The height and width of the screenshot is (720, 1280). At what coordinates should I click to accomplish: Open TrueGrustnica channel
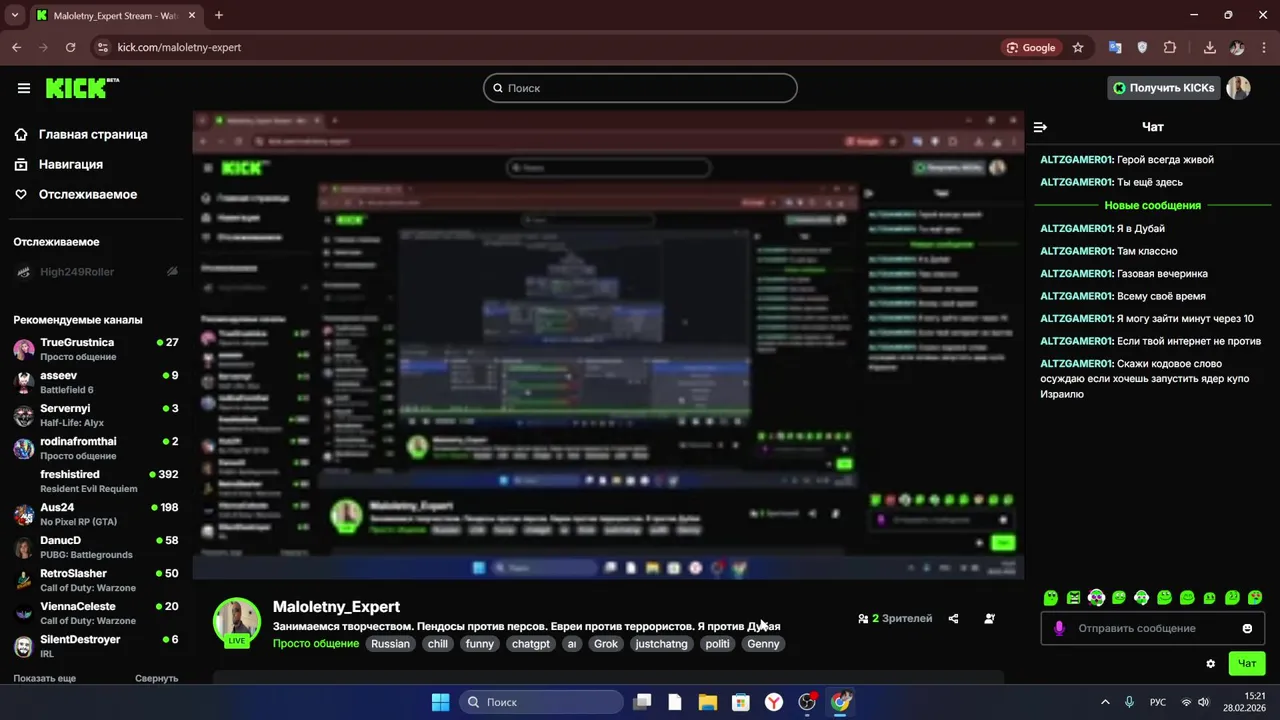(x=95, y=349)
